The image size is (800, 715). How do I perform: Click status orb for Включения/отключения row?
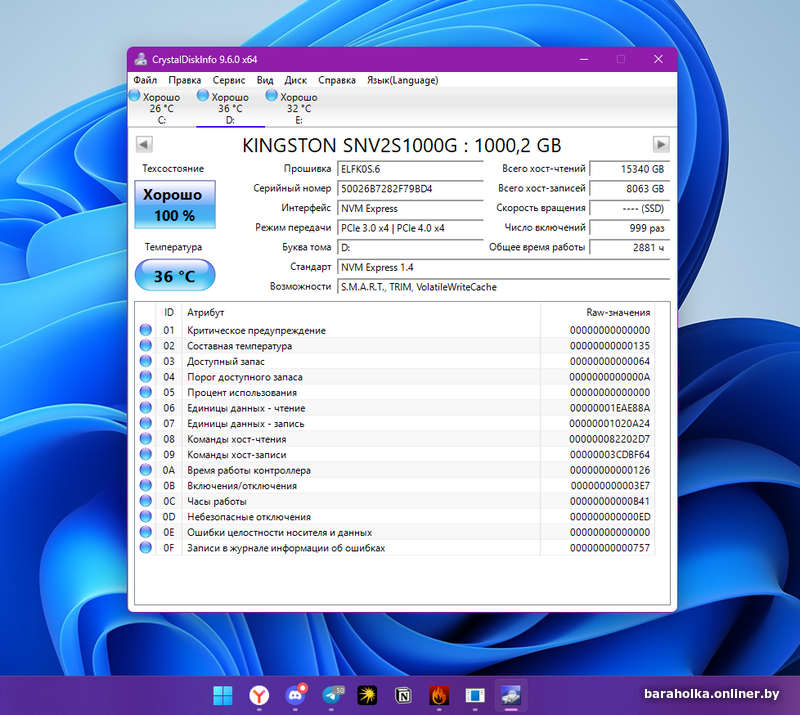[x=145, y=485]
